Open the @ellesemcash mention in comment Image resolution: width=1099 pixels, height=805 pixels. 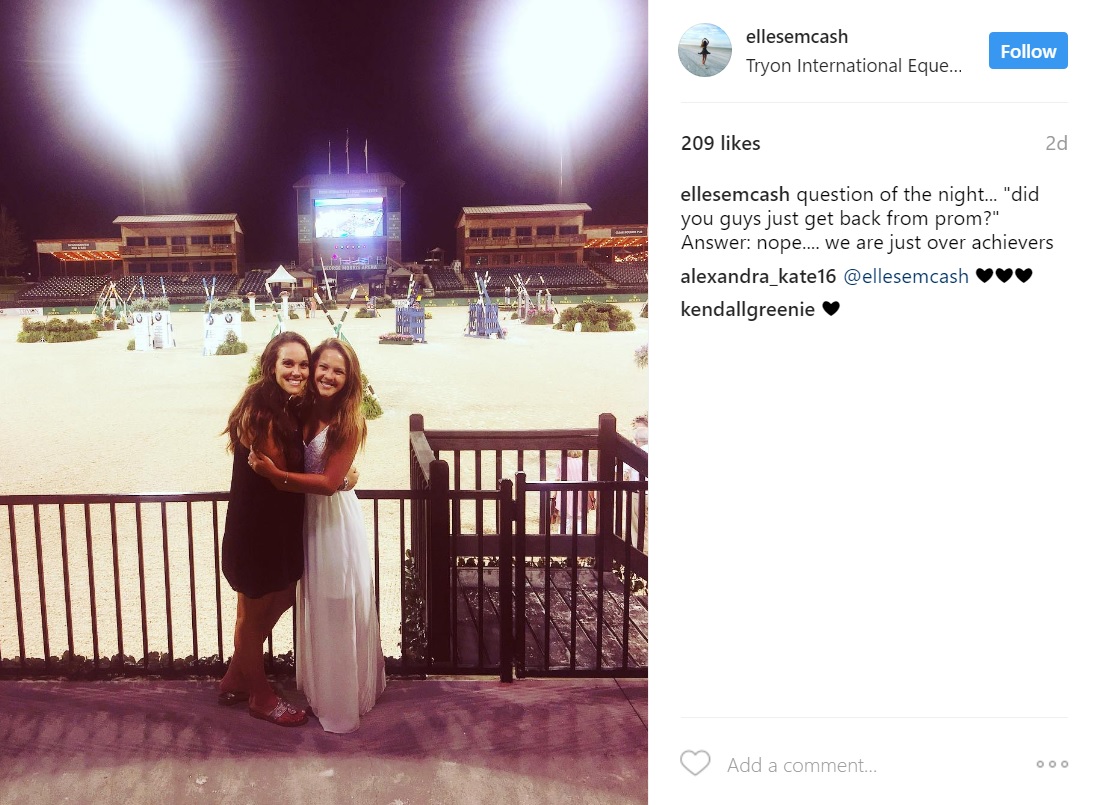click(906, 277)
